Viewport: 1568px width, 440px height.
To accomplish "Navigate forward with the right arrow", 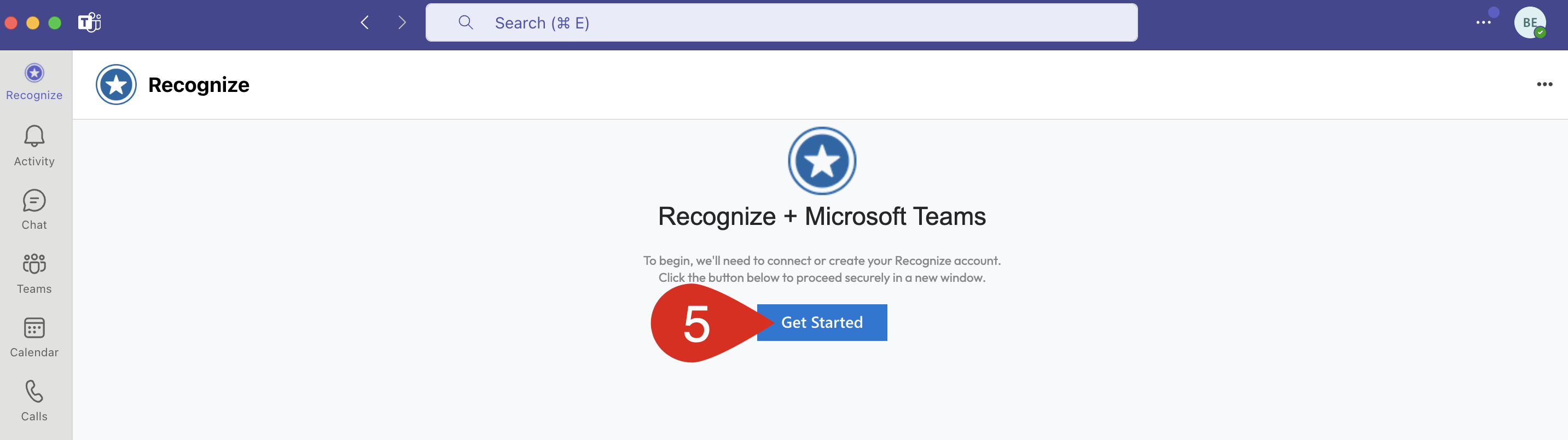I will (x=402, y=23).
